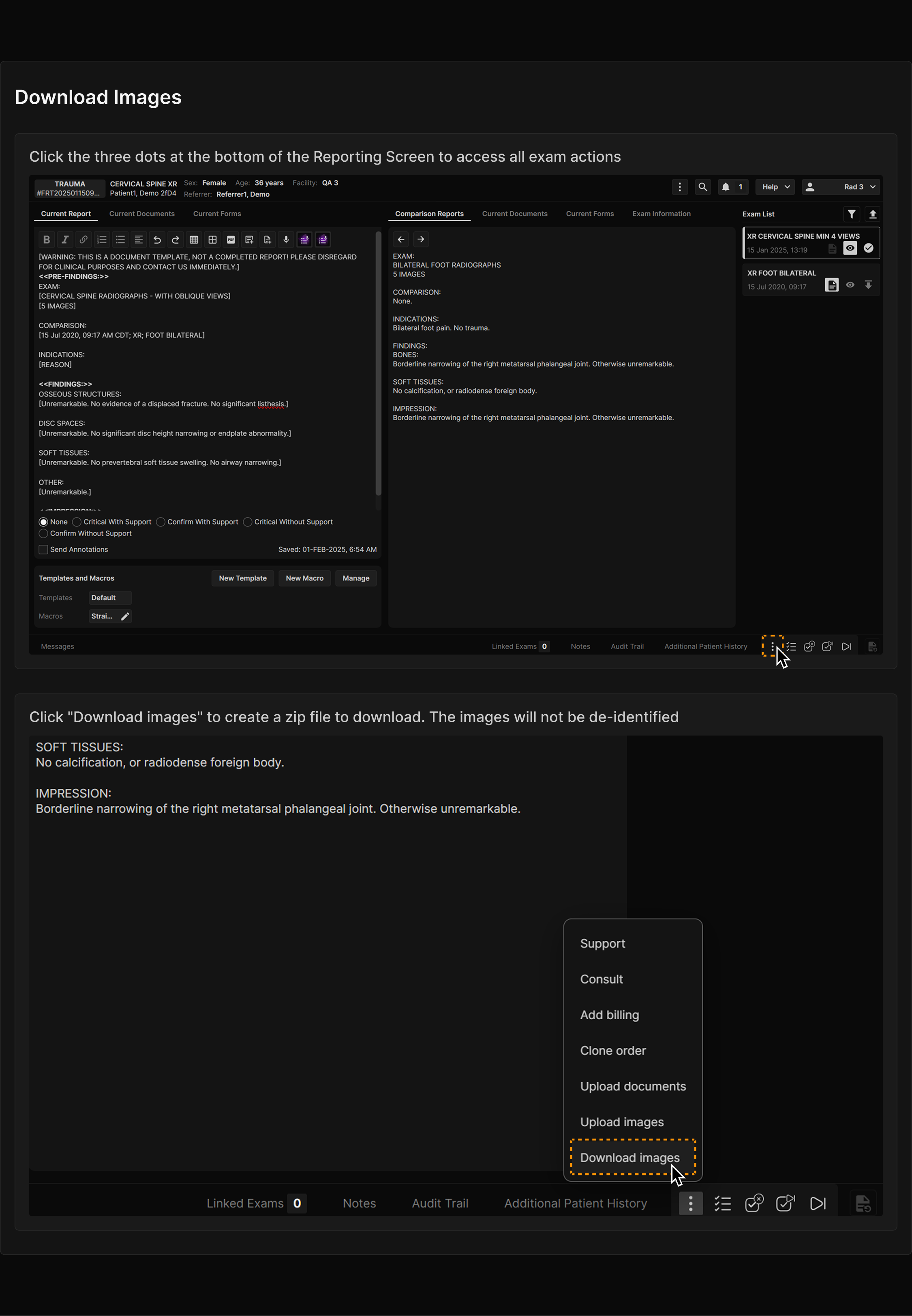Choose Download images from the actions menu
This screenshot has width=912, height=1316.
click(x=633, y=1157)
